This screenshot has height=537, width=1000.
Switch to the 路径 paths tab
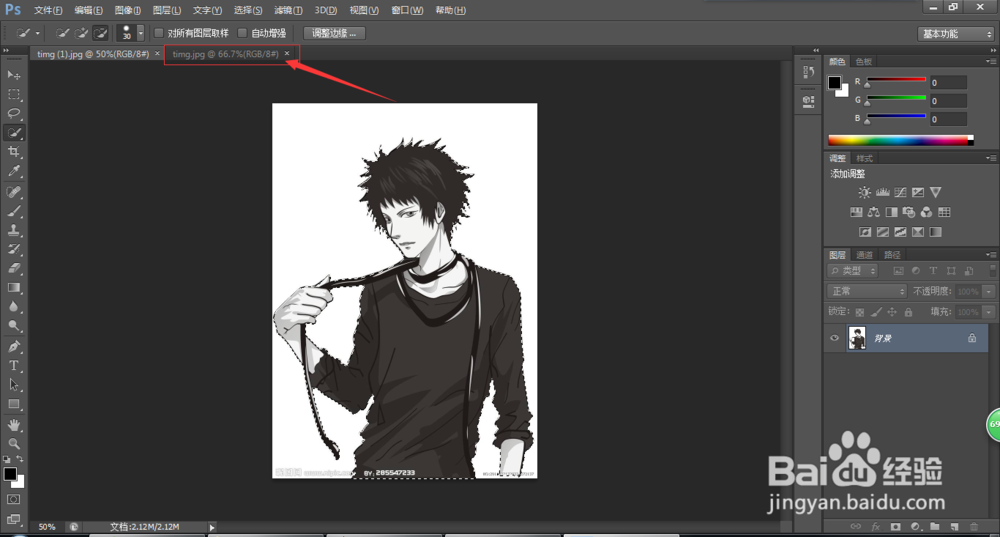click(x=892, y=254)
